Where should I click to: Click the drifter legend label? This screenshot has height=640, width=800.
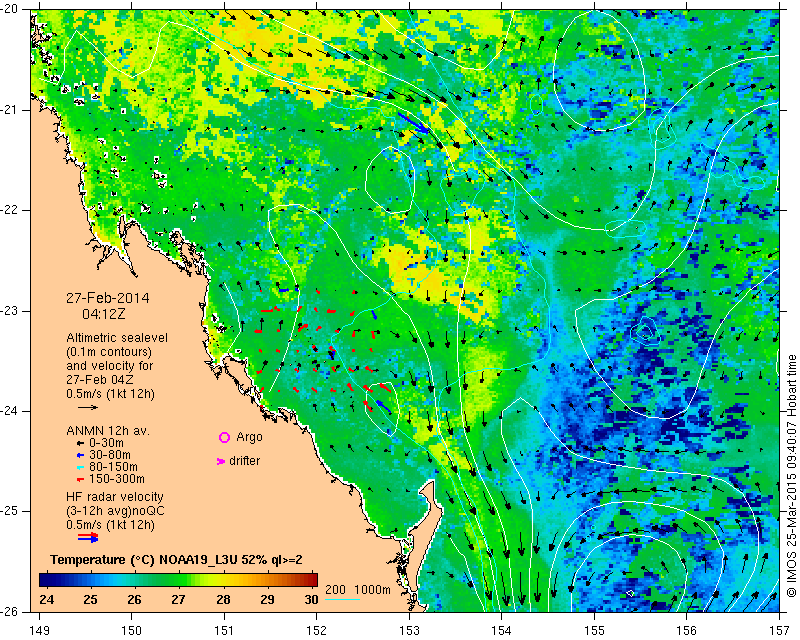click(x=244, y=461)
